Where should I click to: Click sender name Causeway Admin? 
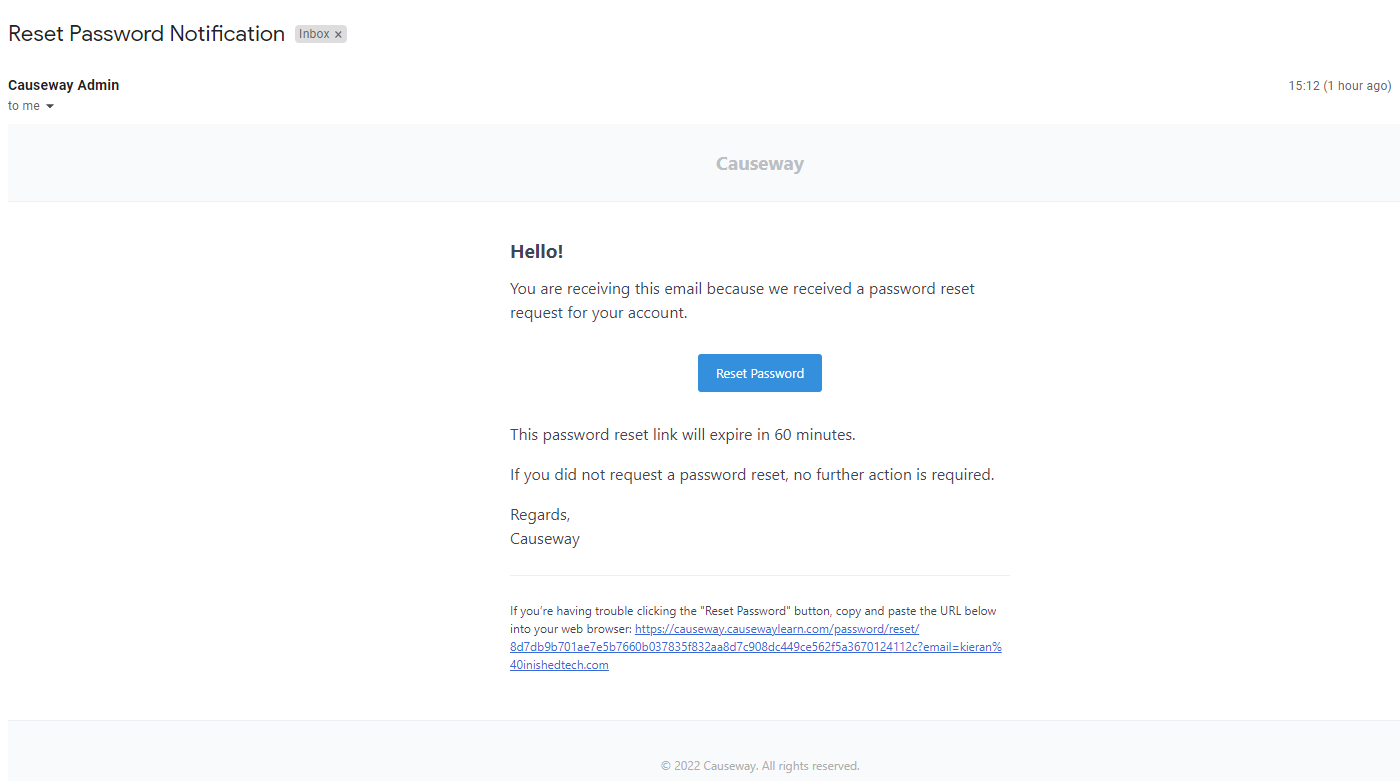pyautogui.click(x=63, y=85)
